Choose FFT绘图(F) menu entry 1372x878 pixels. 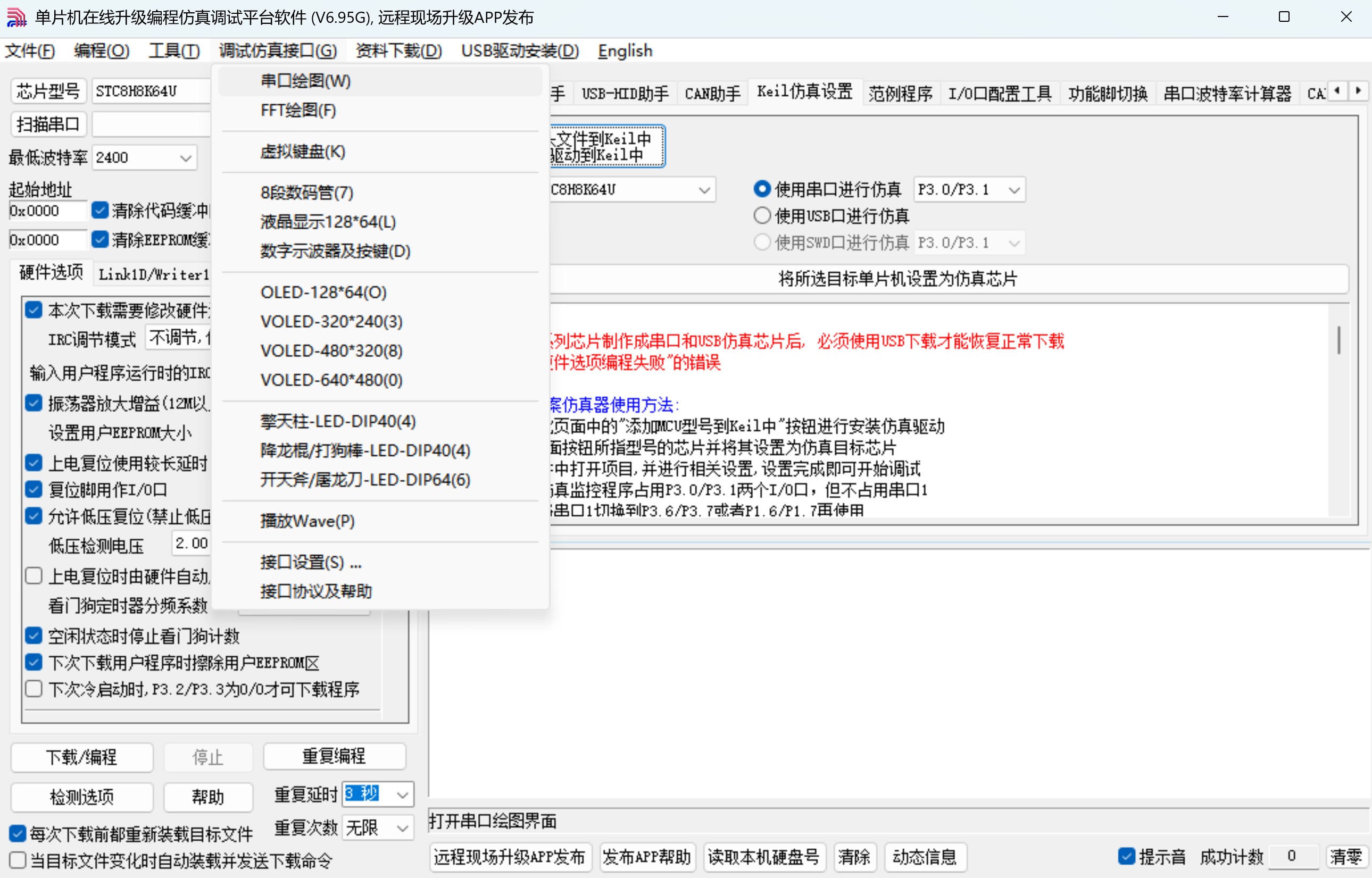pos(380,110)
